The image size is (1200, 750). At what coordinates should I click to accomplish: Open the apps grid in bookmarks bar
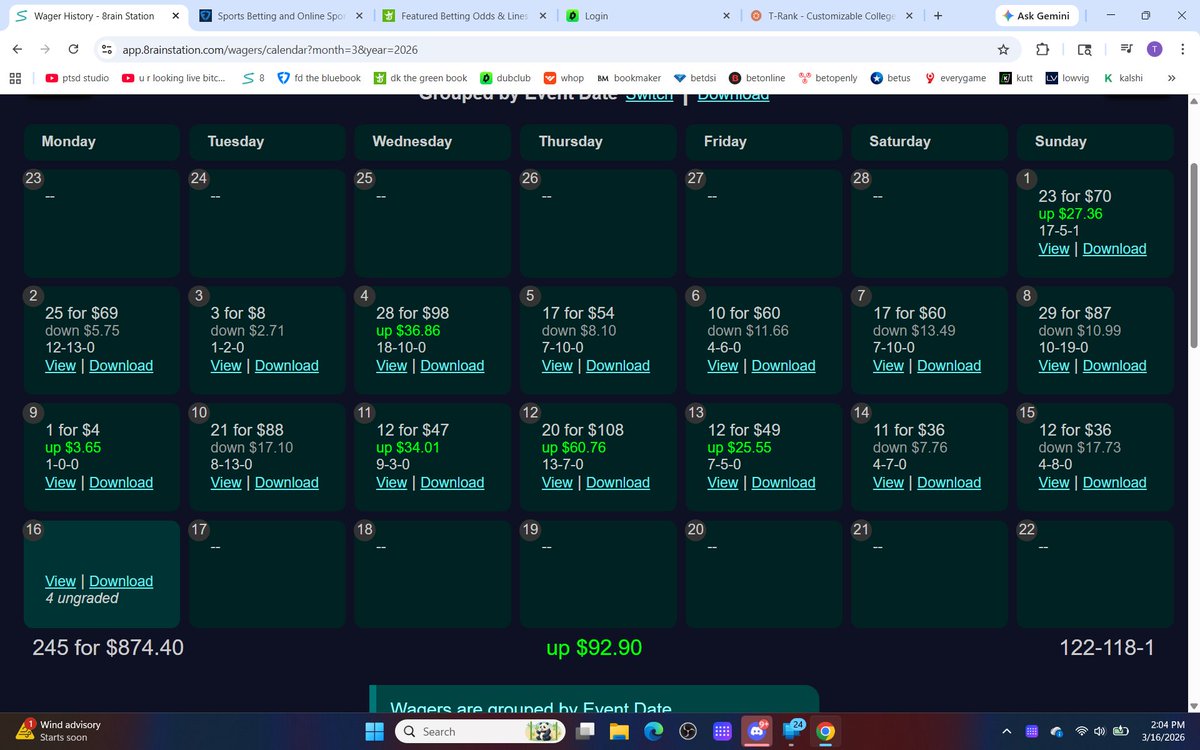(x=16, y=78)
